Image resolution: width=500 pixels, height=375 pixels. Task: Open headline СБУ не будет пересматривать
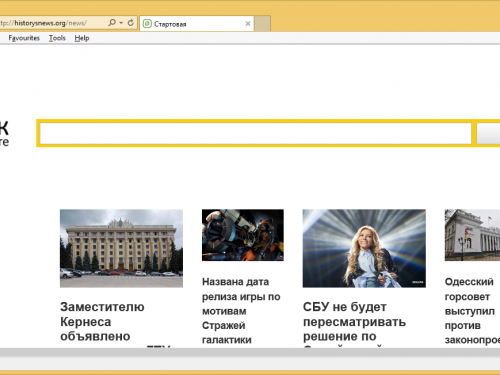[x=354, y=322]
